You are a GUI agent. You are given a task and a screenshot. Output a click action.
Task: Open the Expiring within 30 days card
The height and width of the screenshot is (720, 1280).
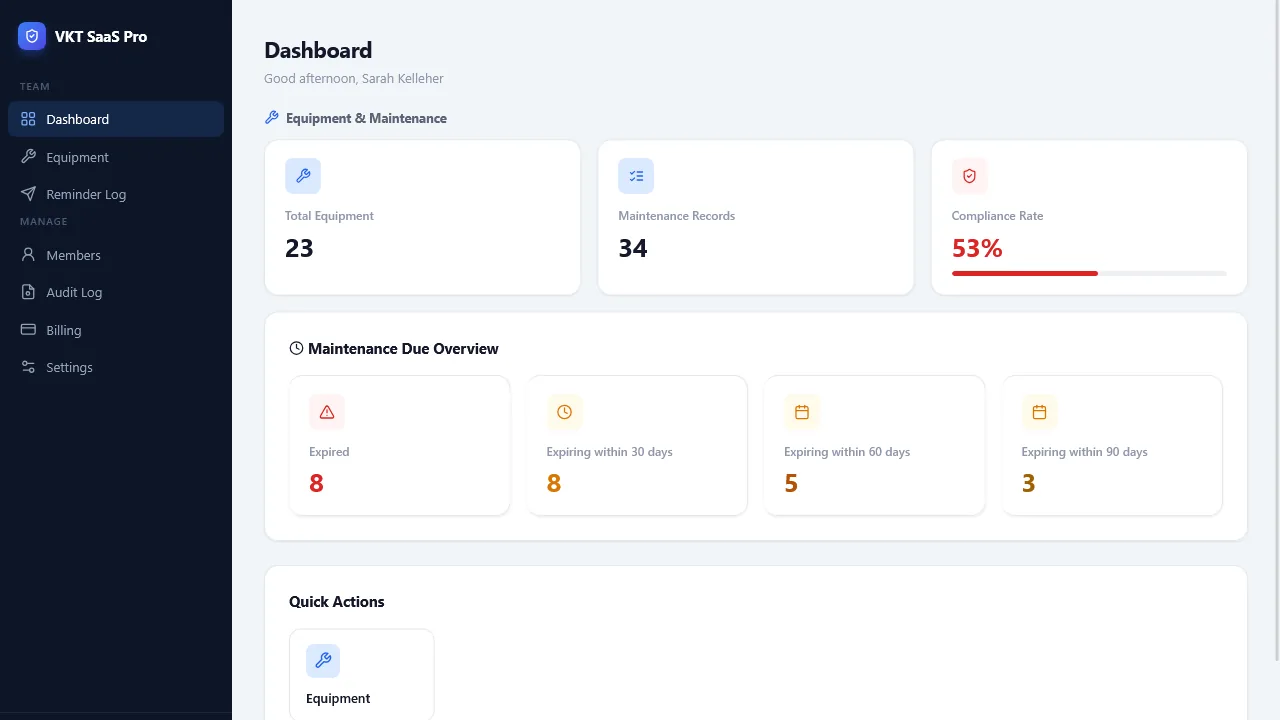(x=637, y=445)
